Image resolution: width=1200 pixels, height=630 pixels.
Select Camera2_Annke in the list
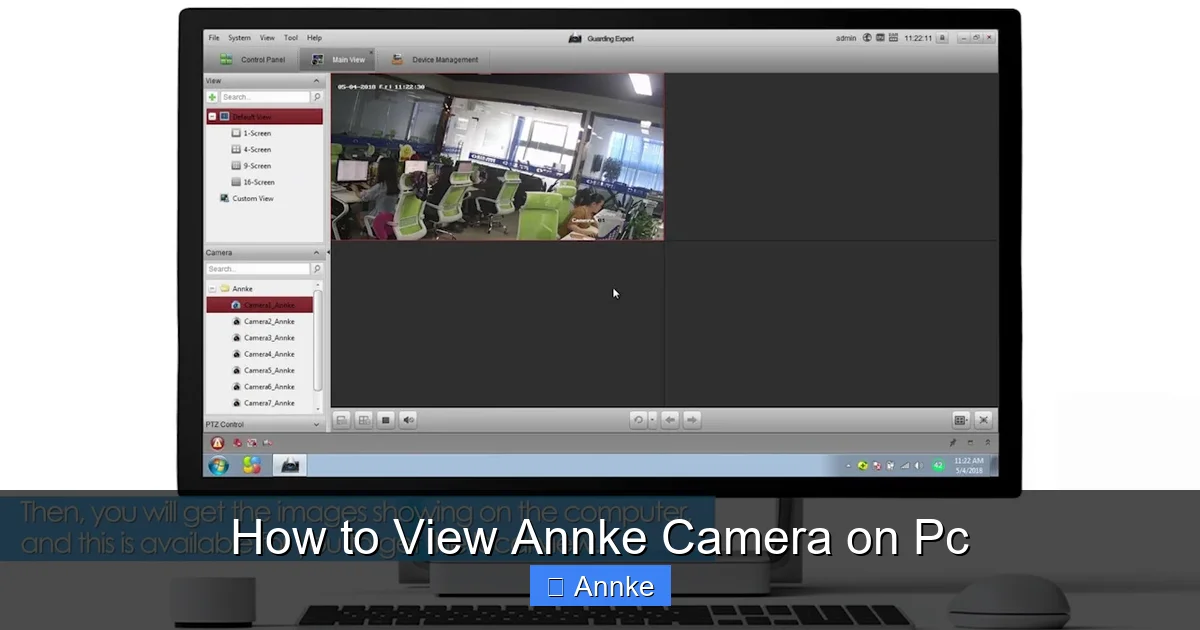tap(263, 322)
